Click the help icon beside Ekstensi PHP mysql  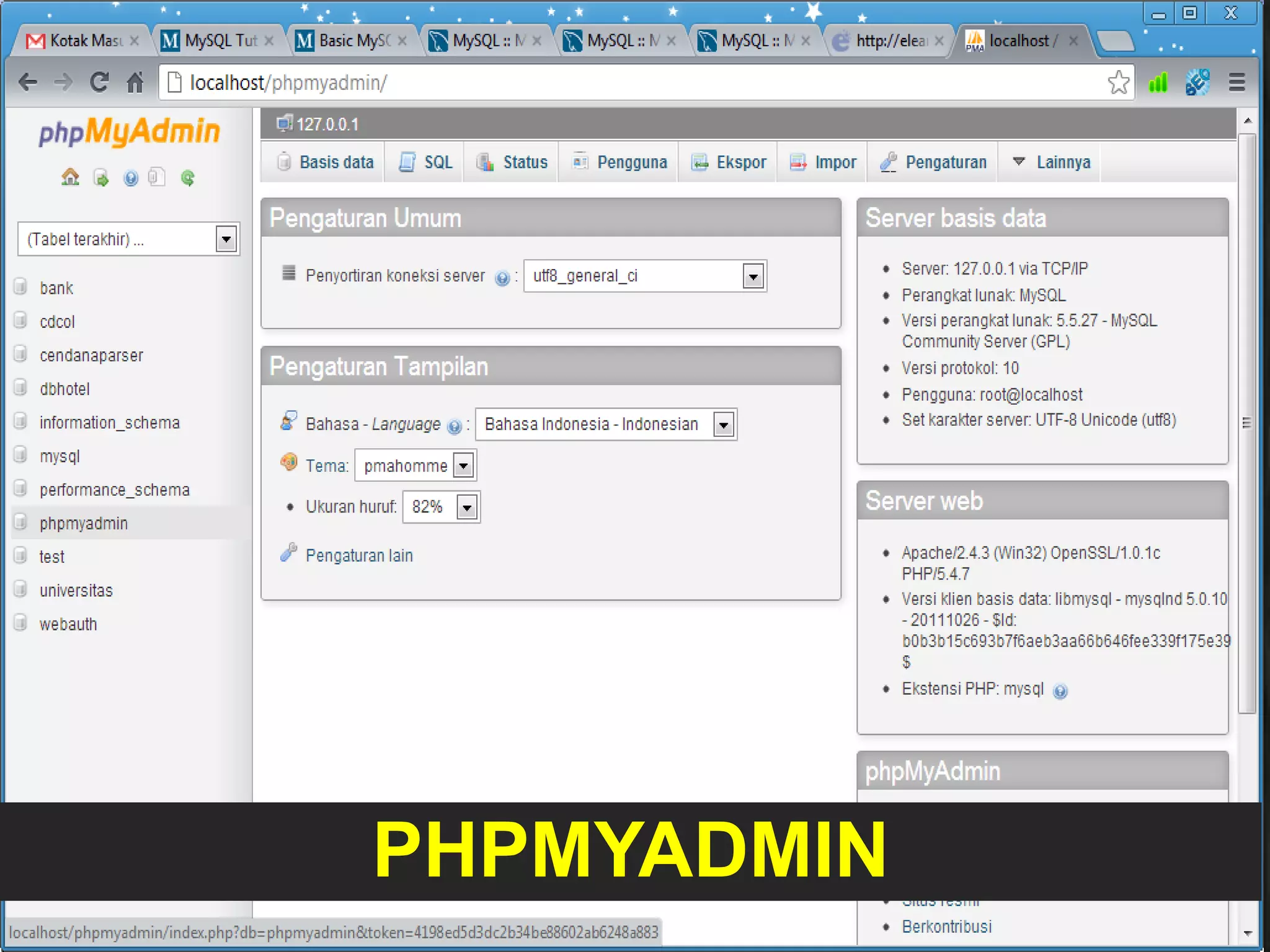point(1060,691)
